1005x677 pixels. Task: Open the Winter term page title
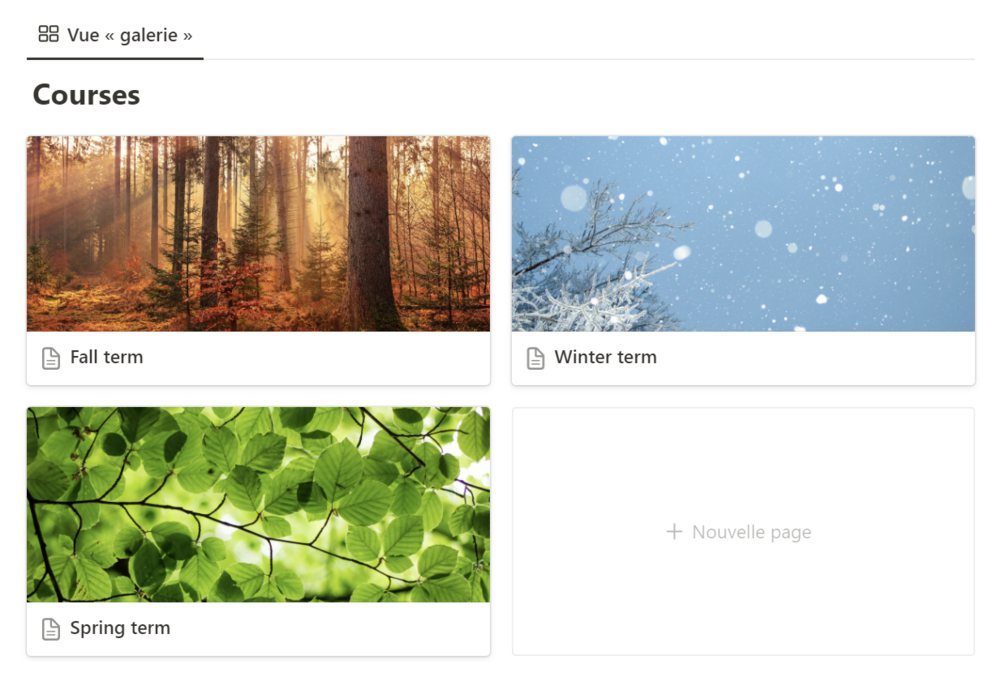tap(606, 357)
